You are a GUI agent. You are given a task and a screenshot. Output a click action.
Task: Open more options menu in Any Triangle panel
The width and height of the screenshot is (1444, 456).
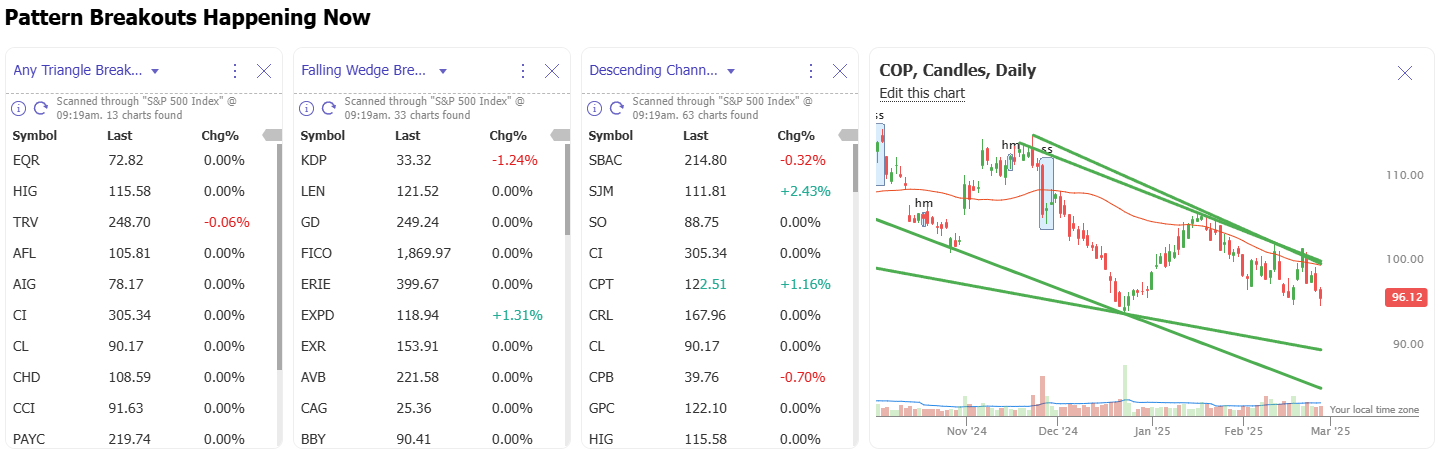tap(235, 71)
